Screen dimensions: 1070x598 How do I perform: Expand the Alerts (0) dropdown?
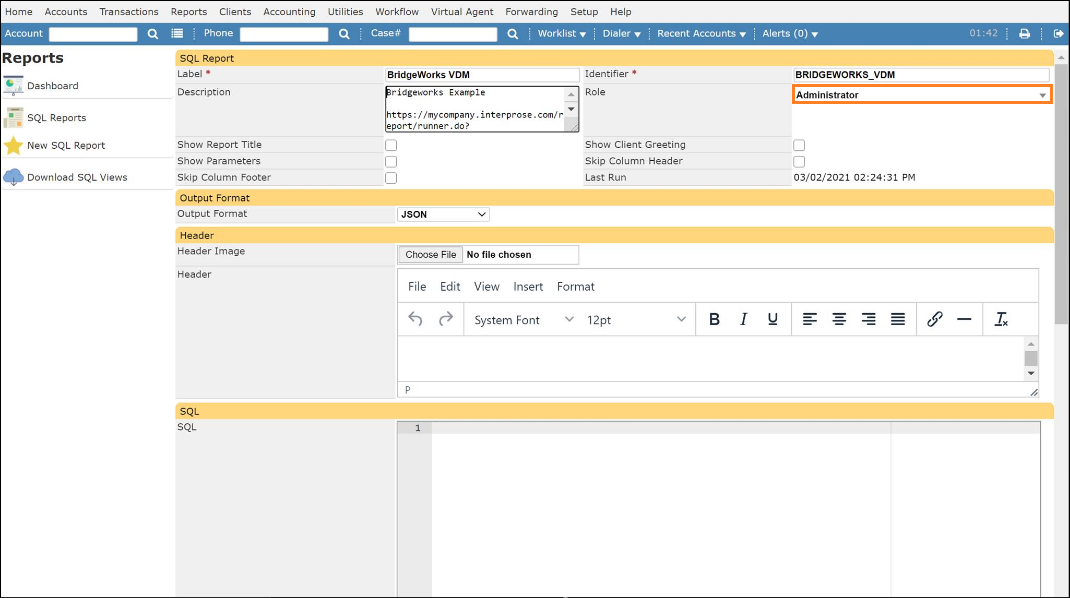[x=790, y=33]
